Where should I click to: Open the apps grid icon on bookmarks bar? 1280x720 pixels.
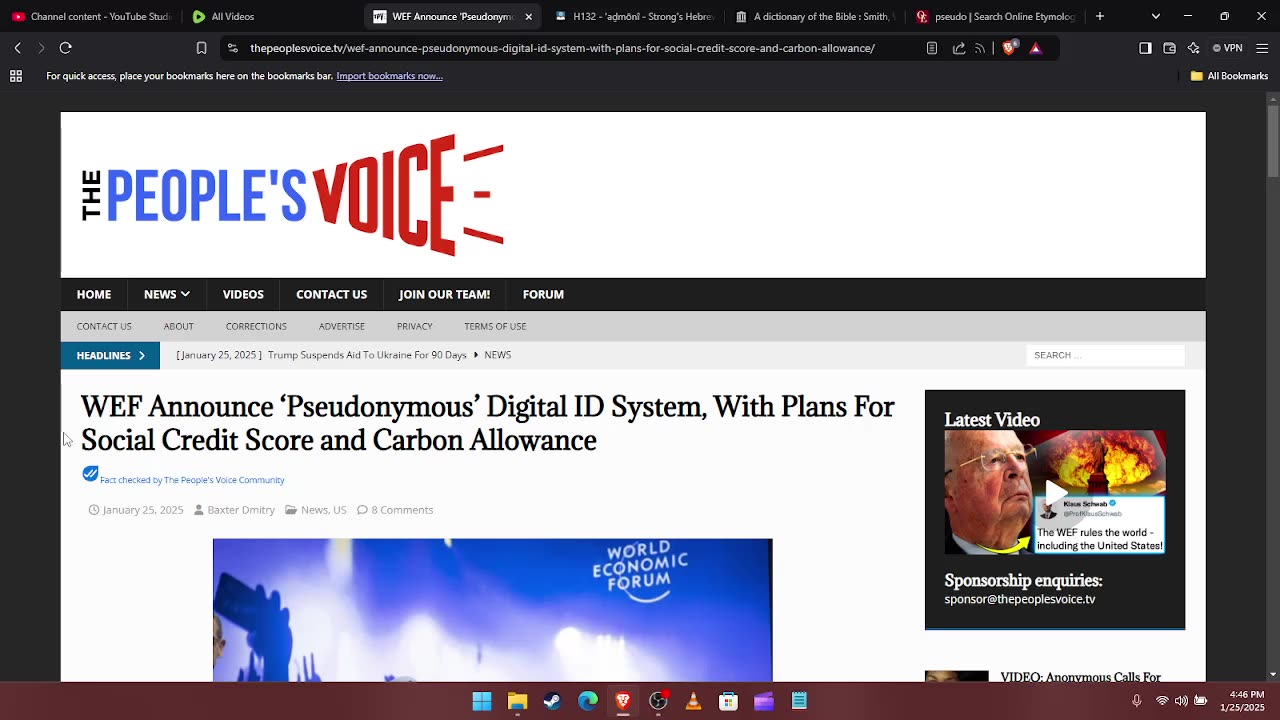coord(16,76)
